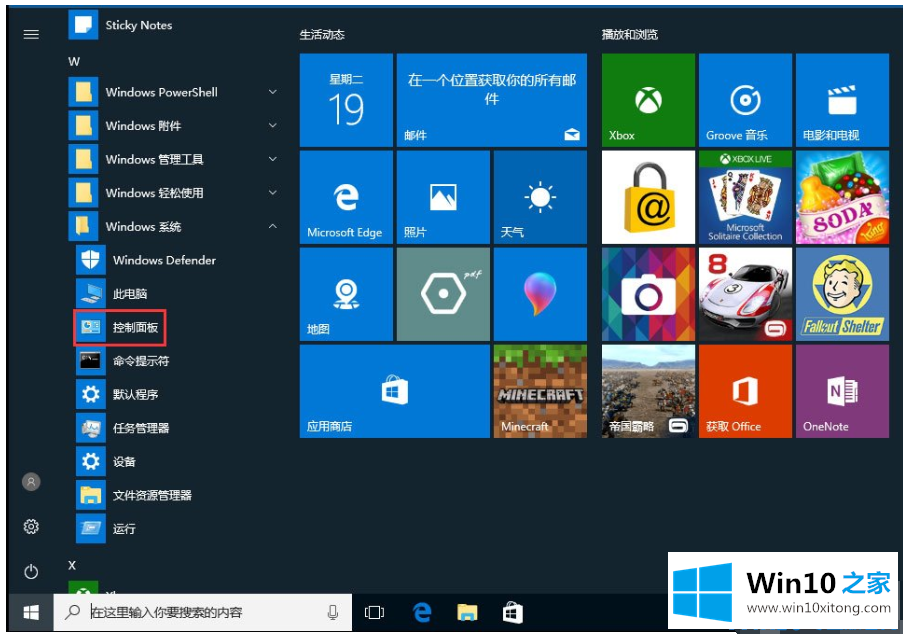Open 控制面板 (Control Panel)

pos(120,327)
